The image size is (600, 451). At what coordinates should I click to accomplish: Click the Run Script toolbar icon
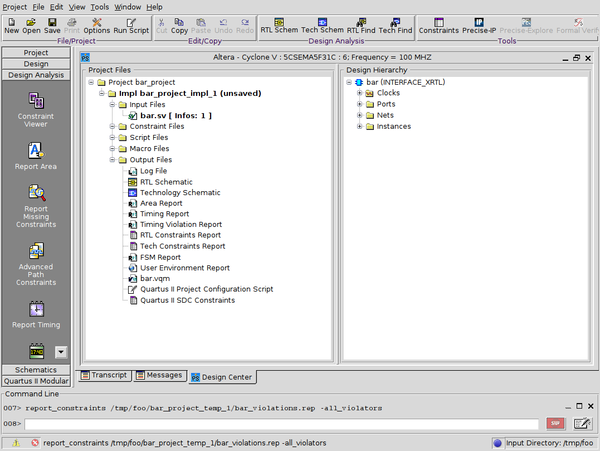click(133, 25)
